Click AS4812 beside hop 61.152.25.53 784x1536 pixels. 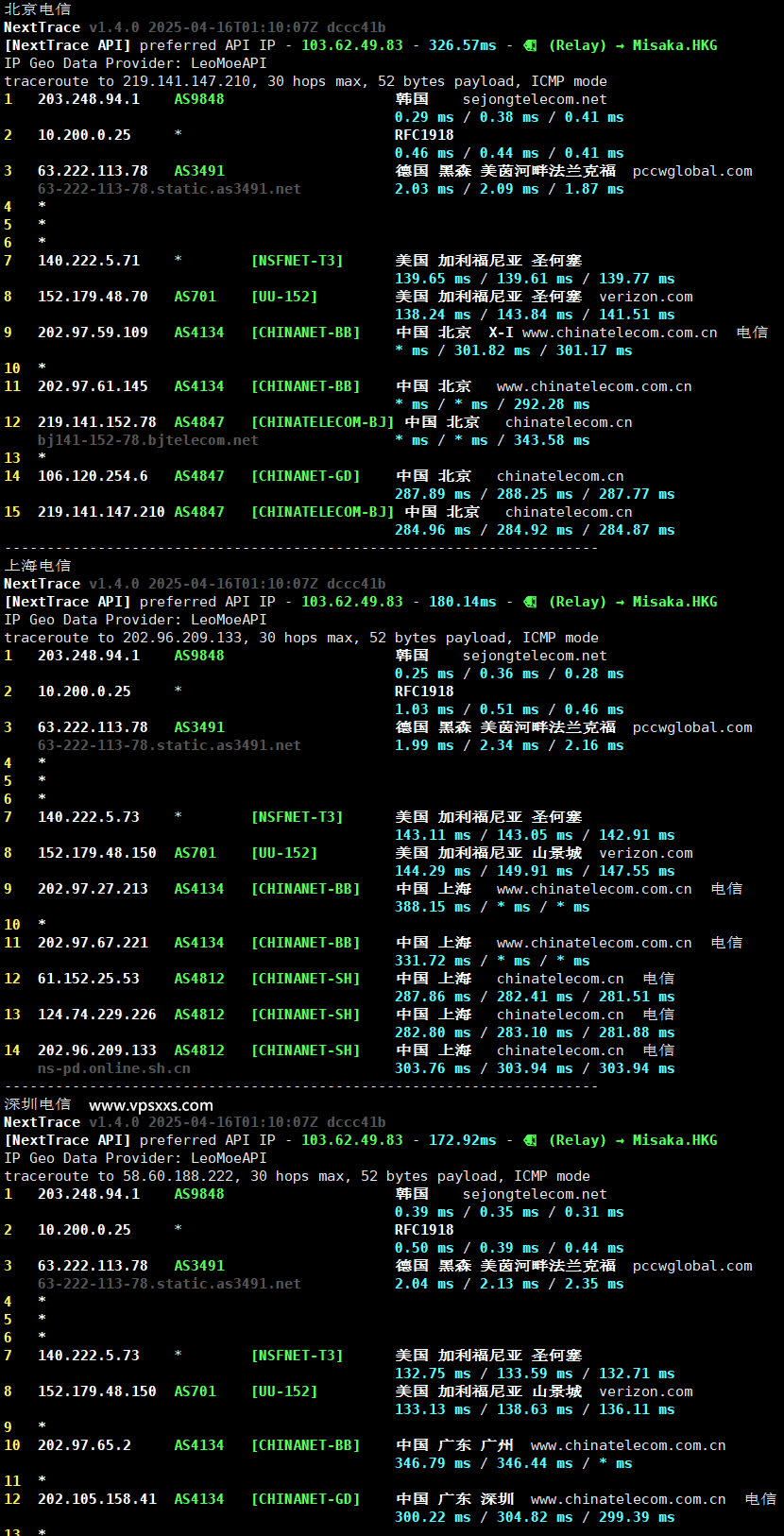coord(199,979)
